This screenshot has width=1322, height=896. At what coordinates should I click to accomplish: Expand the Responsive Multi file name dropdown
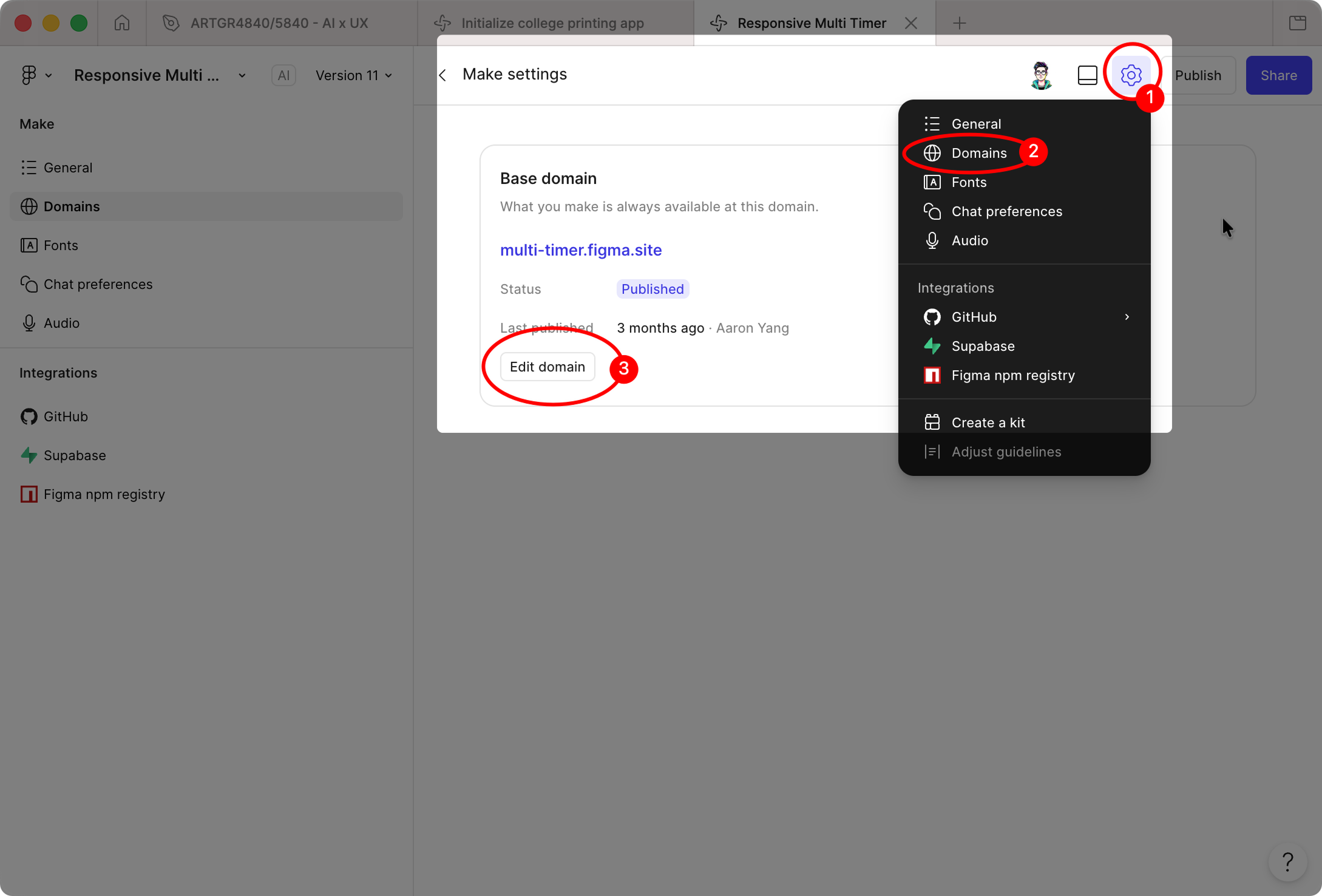(x=242, y=75)
